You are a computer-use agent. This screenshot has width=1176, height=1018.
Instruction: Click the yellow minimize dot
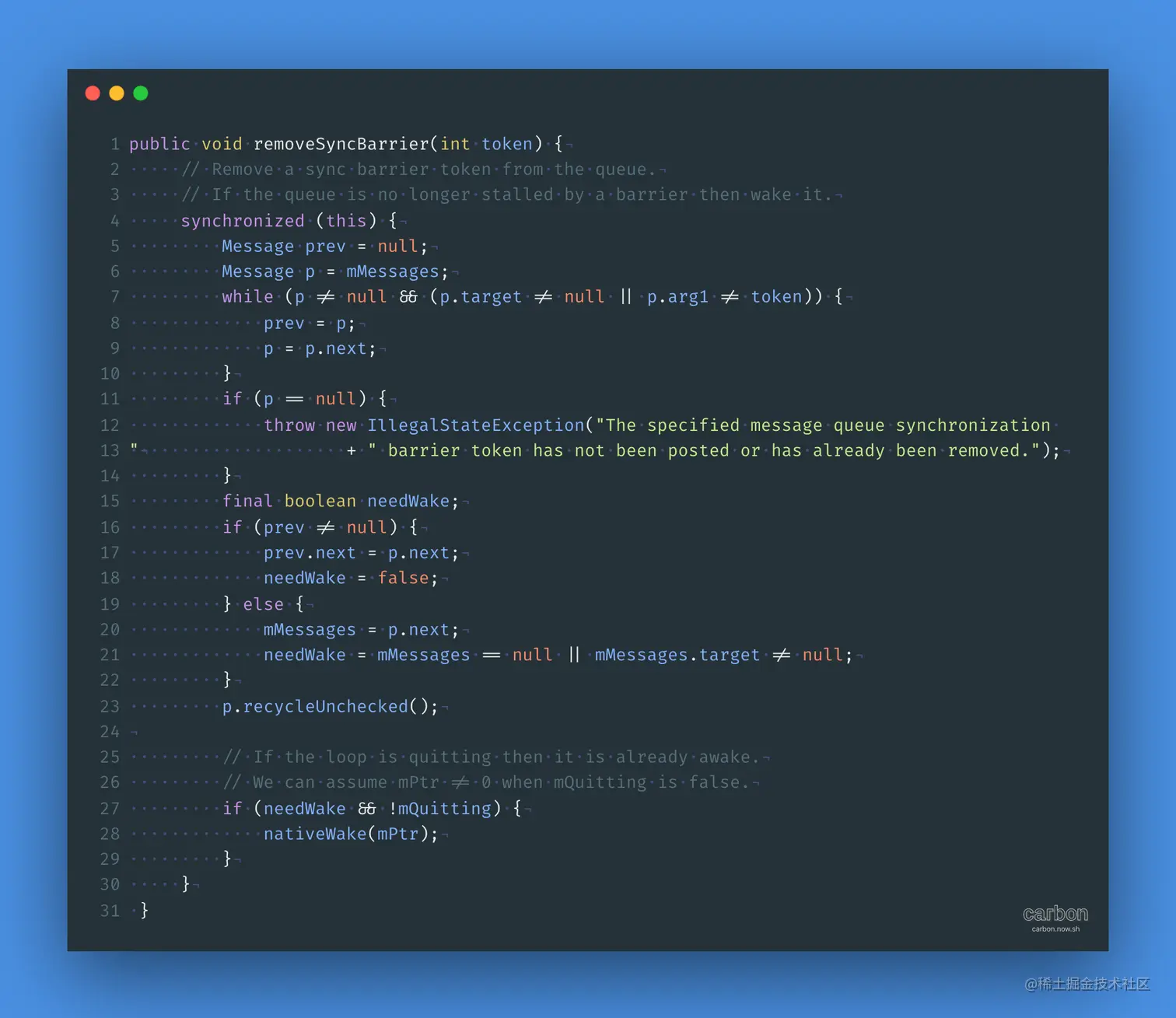pyautogui.click(x=117, y=93)
